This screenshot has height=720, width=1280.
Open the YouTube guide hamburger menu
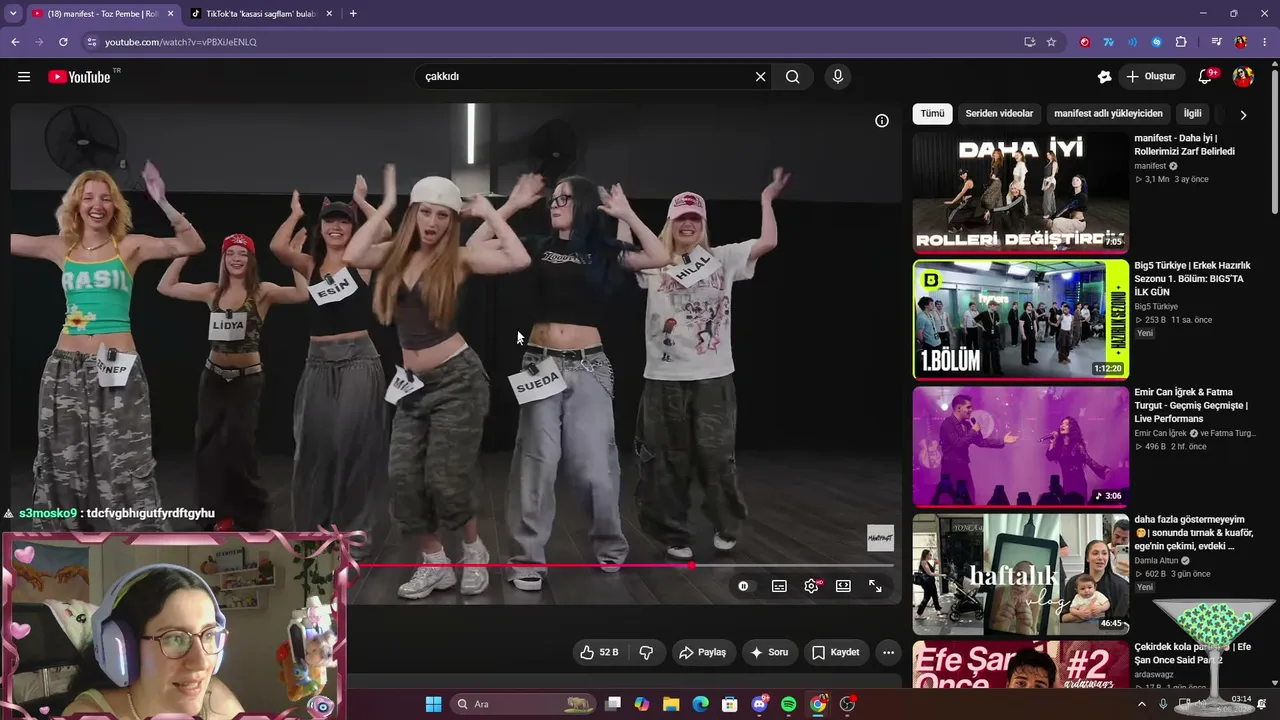24,77
